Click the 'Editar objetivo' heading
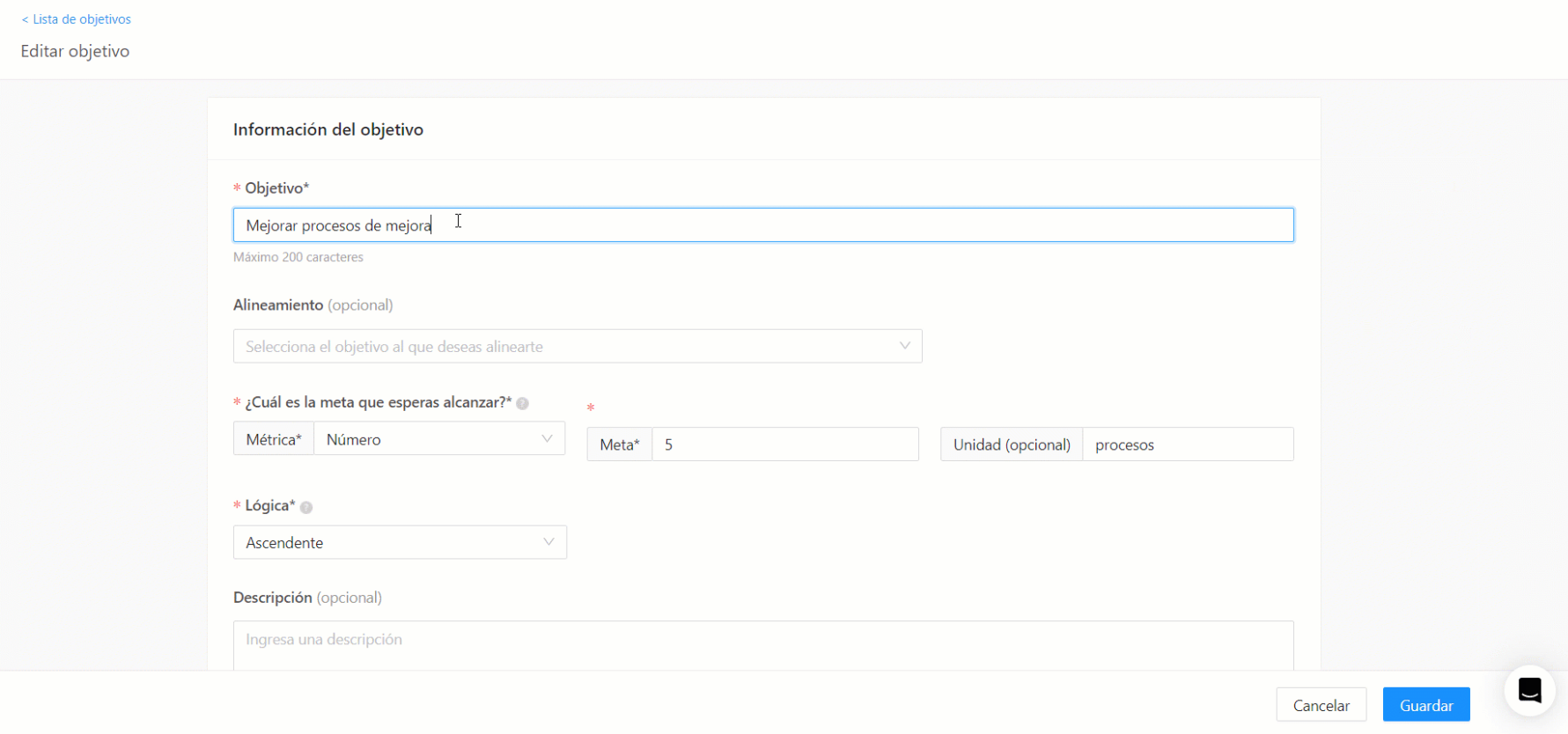This screenshot has height=734, width=1568. click(75, 51)
